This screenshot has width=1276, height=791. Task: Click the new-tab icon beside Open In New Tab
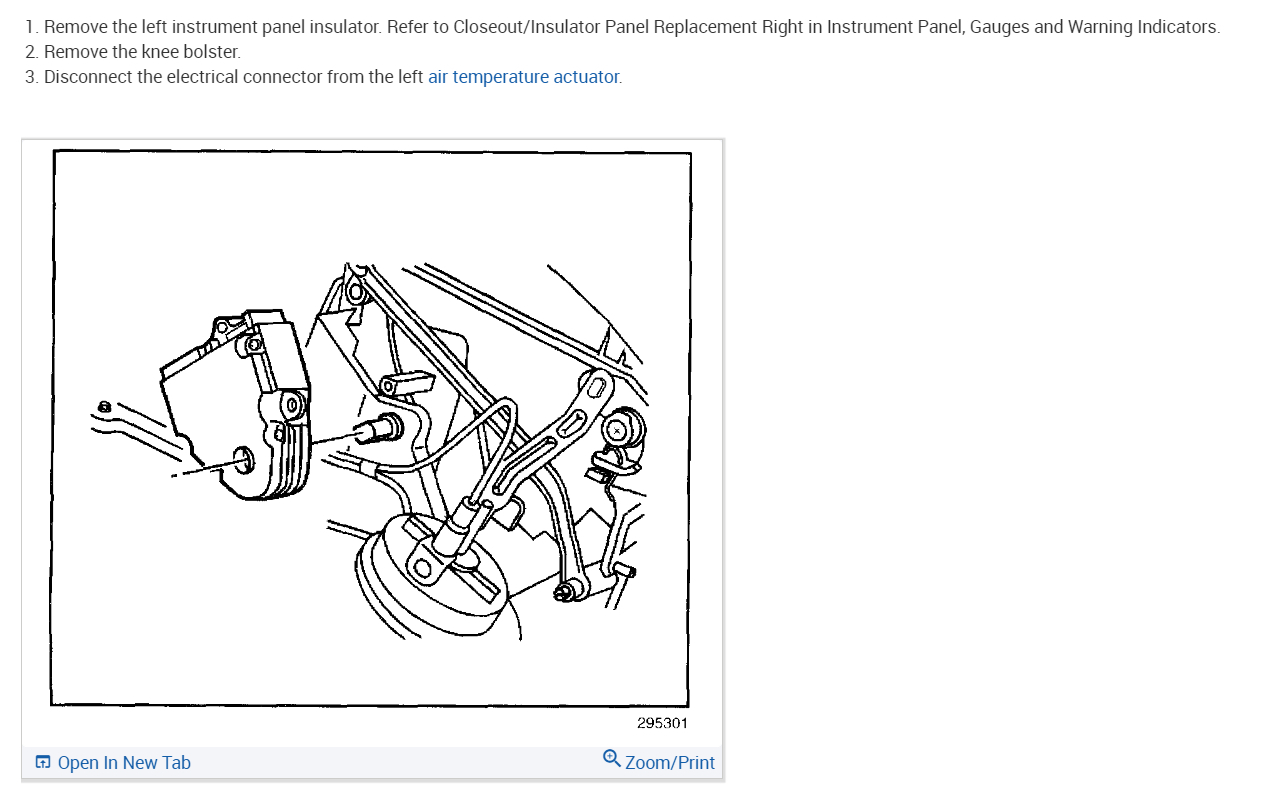[43, 763]
